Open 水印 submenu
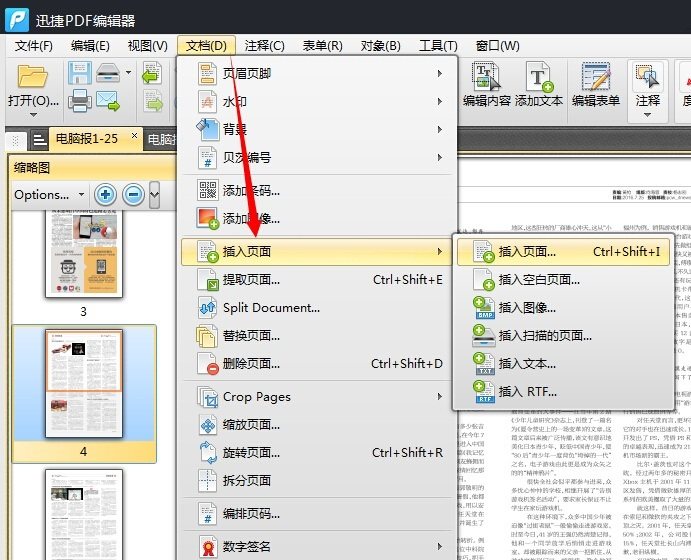 tap(317, 101)
